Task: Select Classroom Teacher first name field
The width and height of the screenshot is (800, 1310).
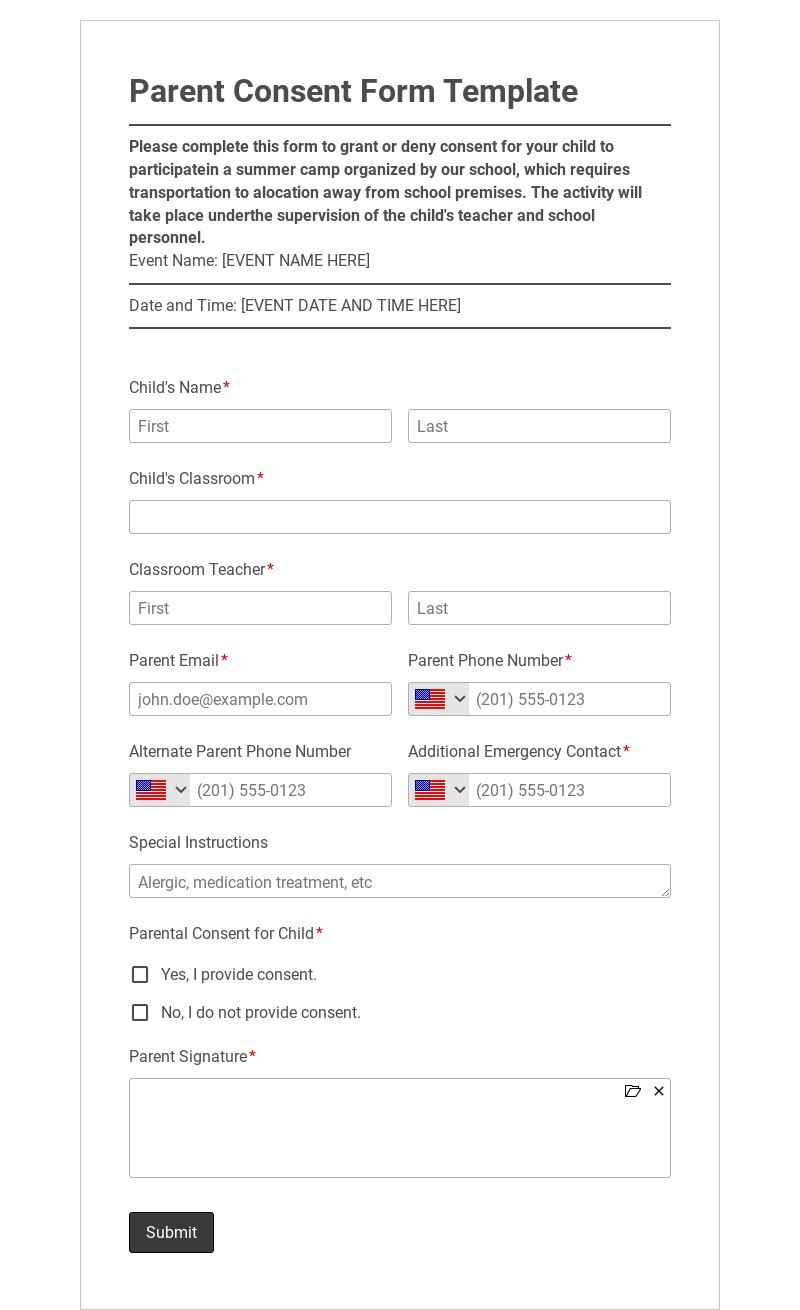Action: (260, 609)
